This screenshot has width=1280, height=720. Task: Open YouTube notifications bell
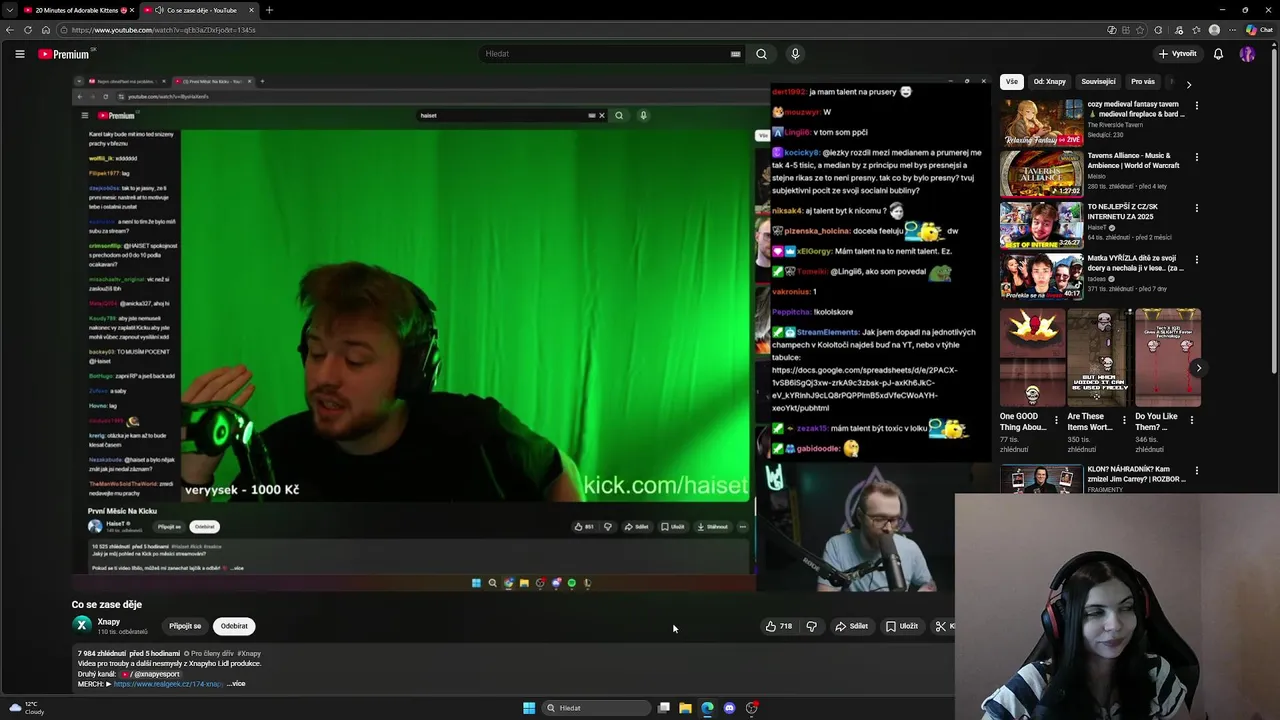(x=1218, y=54)
